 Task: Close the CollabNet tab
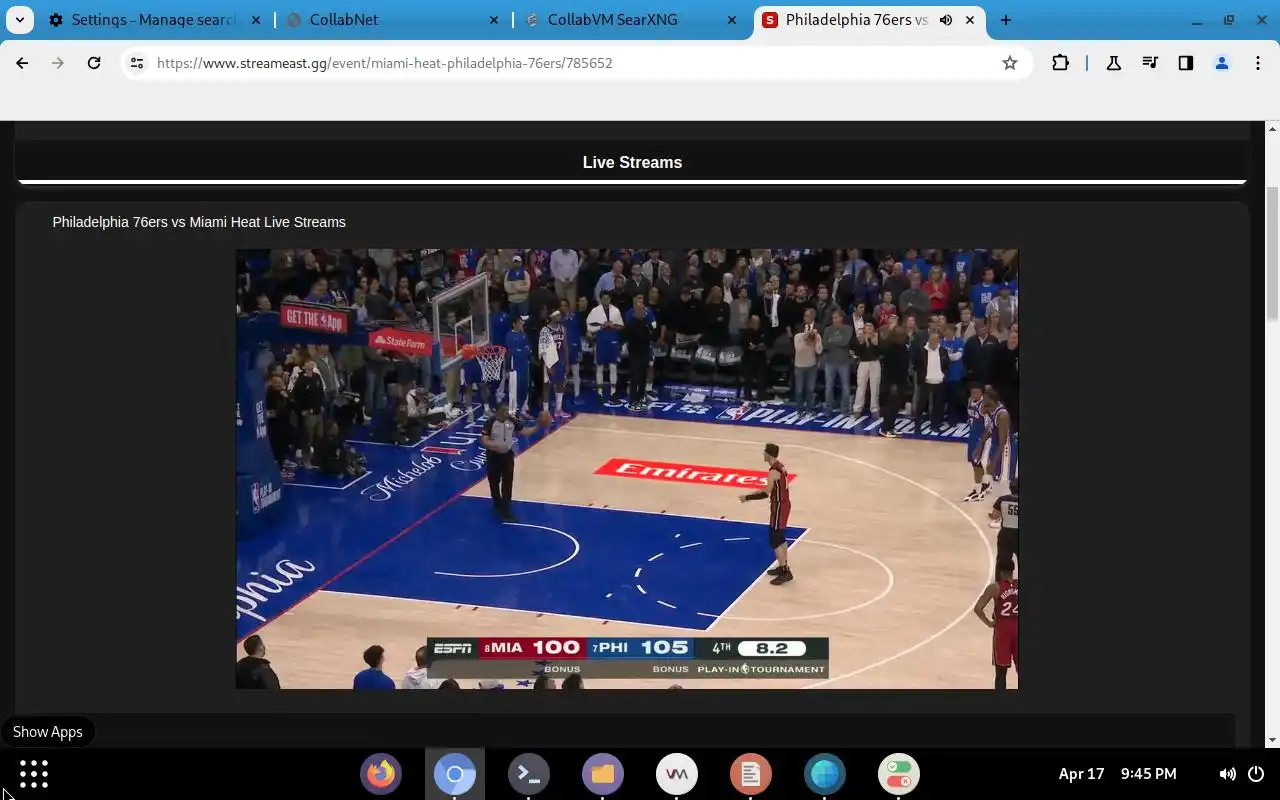494,20
